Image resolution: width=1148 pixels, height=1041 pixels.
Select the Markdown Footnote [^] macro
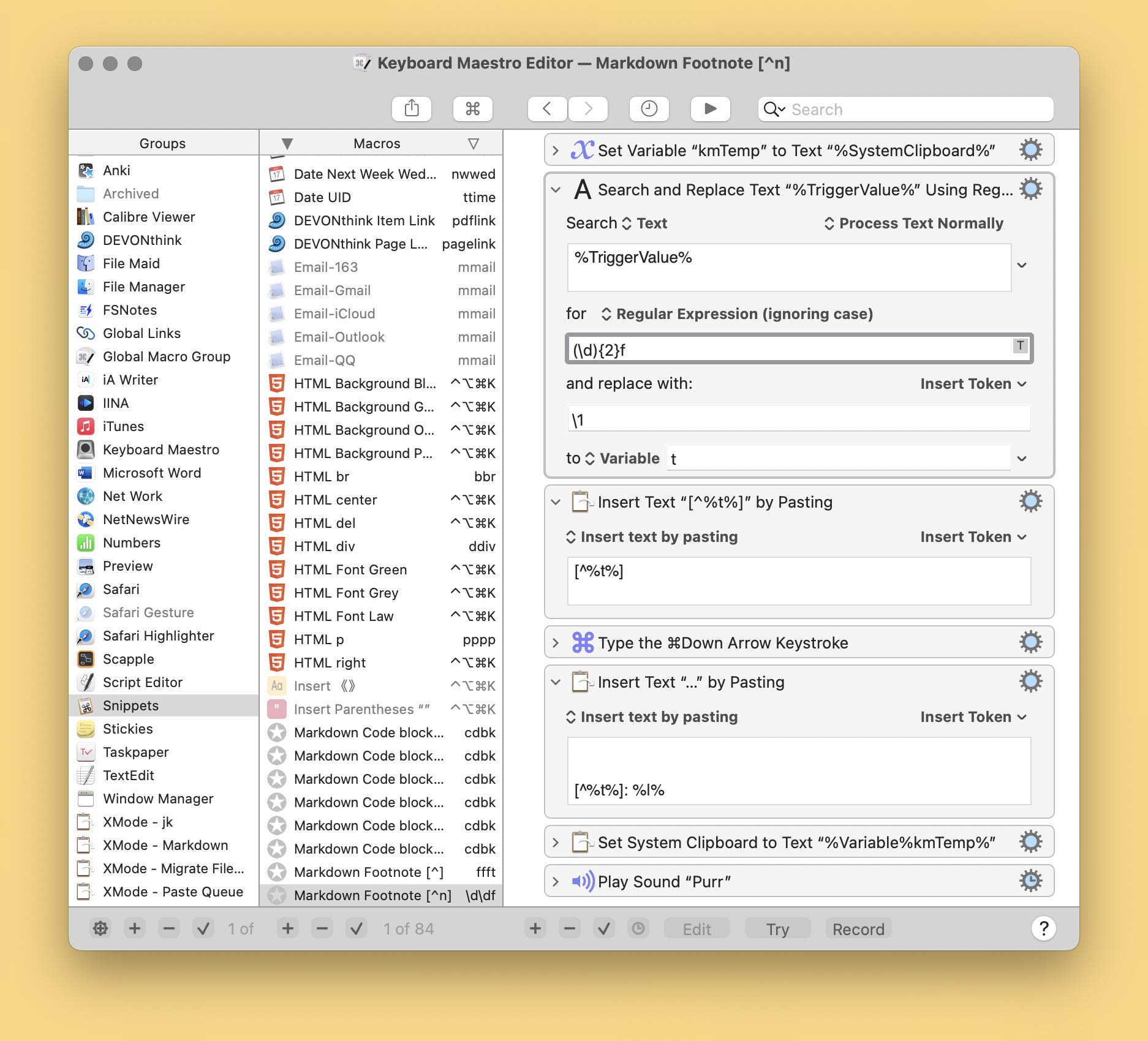(381, 872)
